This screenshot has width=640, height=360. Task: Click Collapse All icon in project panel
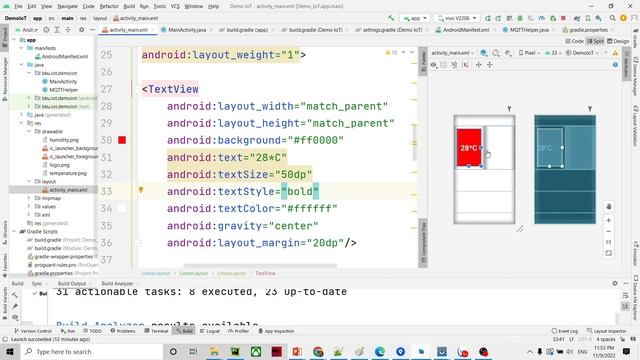click(x=68, y=30)
